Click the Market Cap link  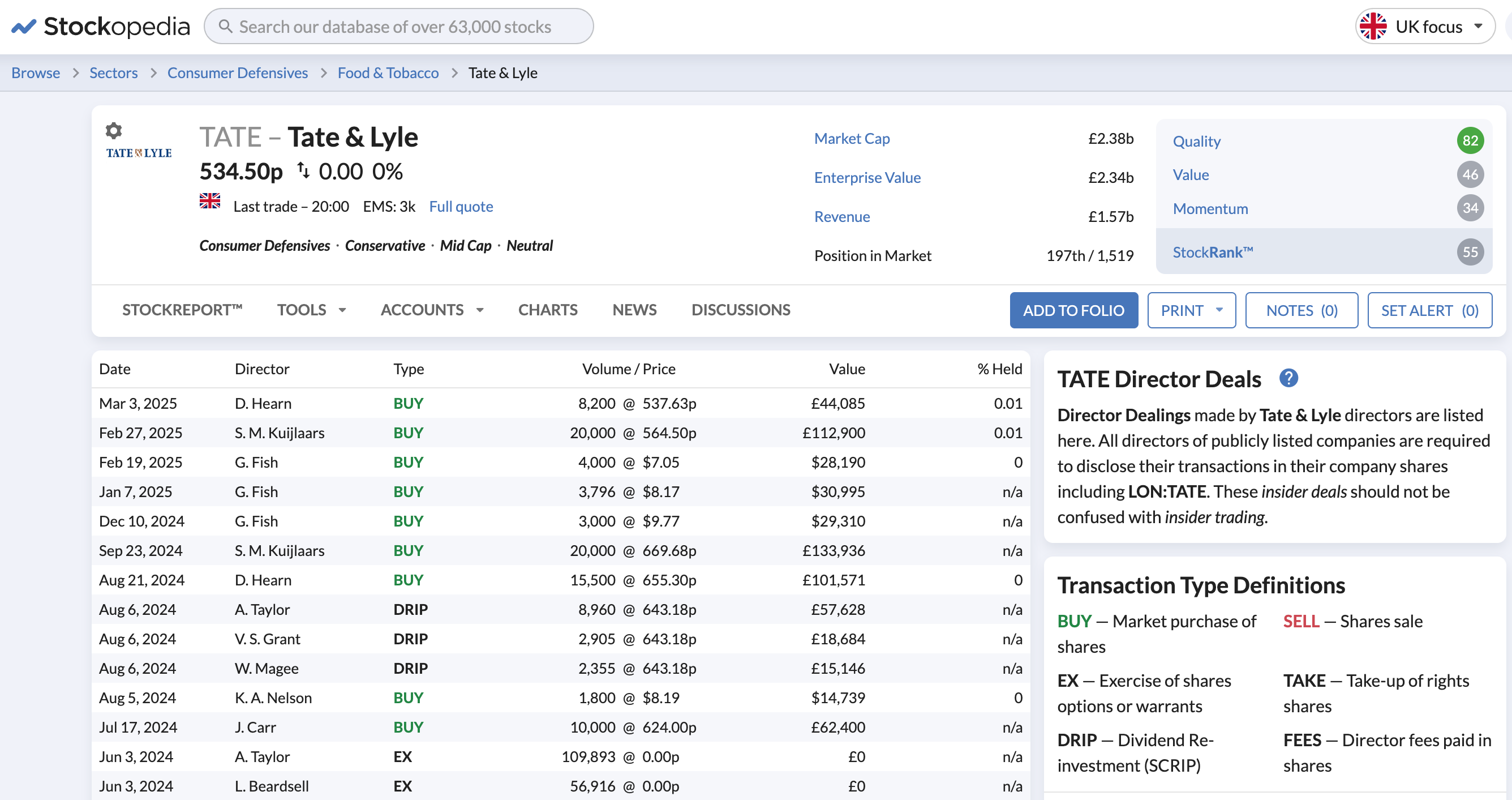click(852, 139)
